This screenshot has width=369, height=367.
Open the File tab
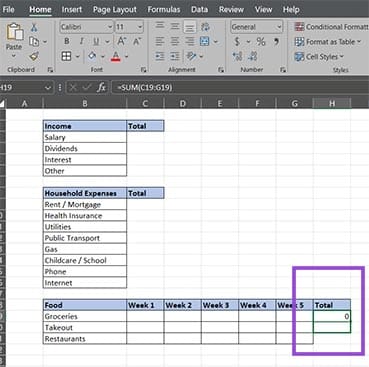click(8, 9)
